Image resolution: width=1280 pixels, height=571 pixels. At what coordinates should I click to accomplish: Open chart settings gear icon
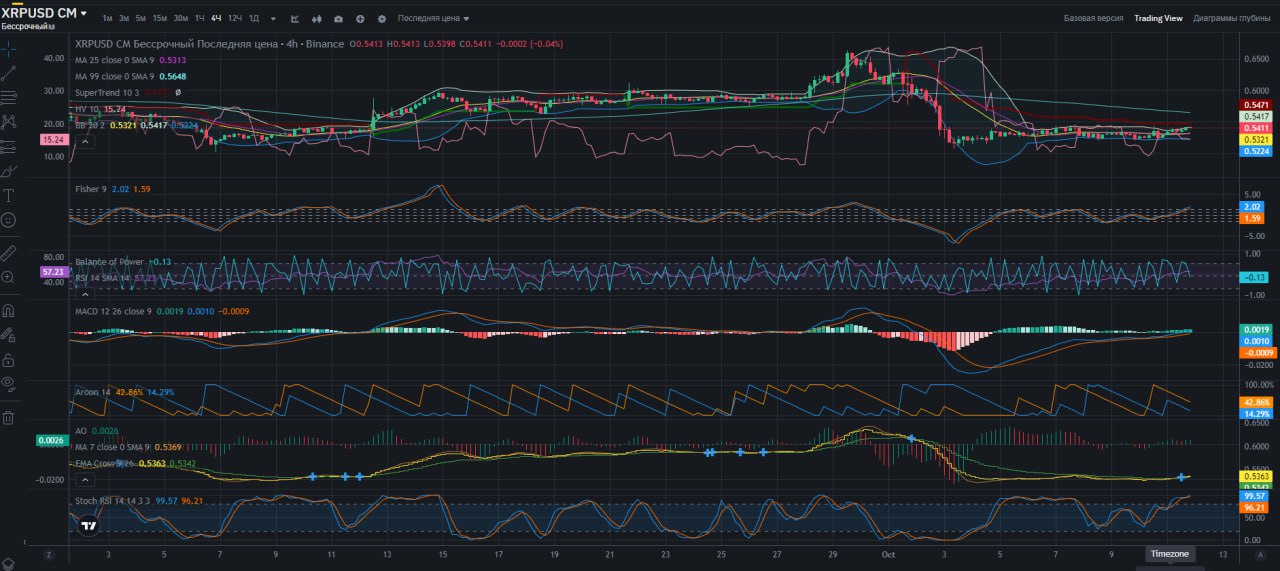tap(382, 19)
